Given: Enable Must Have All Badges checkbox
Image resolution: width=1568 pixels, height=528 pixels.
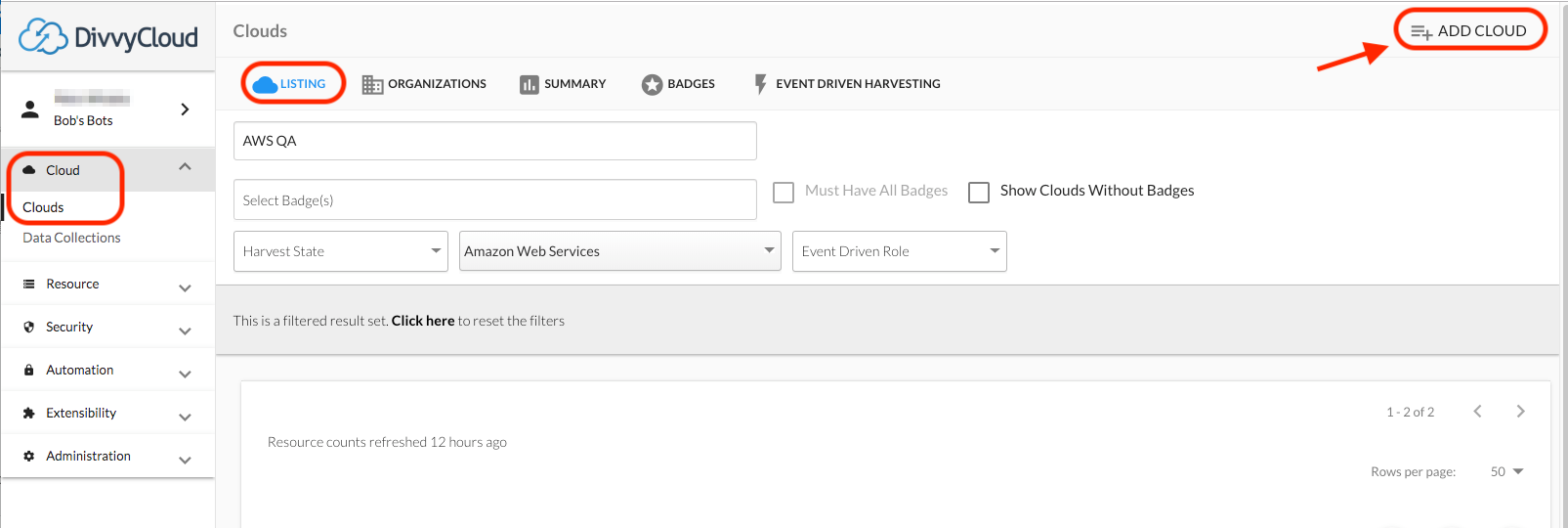Looking at the screenshot, I should [784, 192].
